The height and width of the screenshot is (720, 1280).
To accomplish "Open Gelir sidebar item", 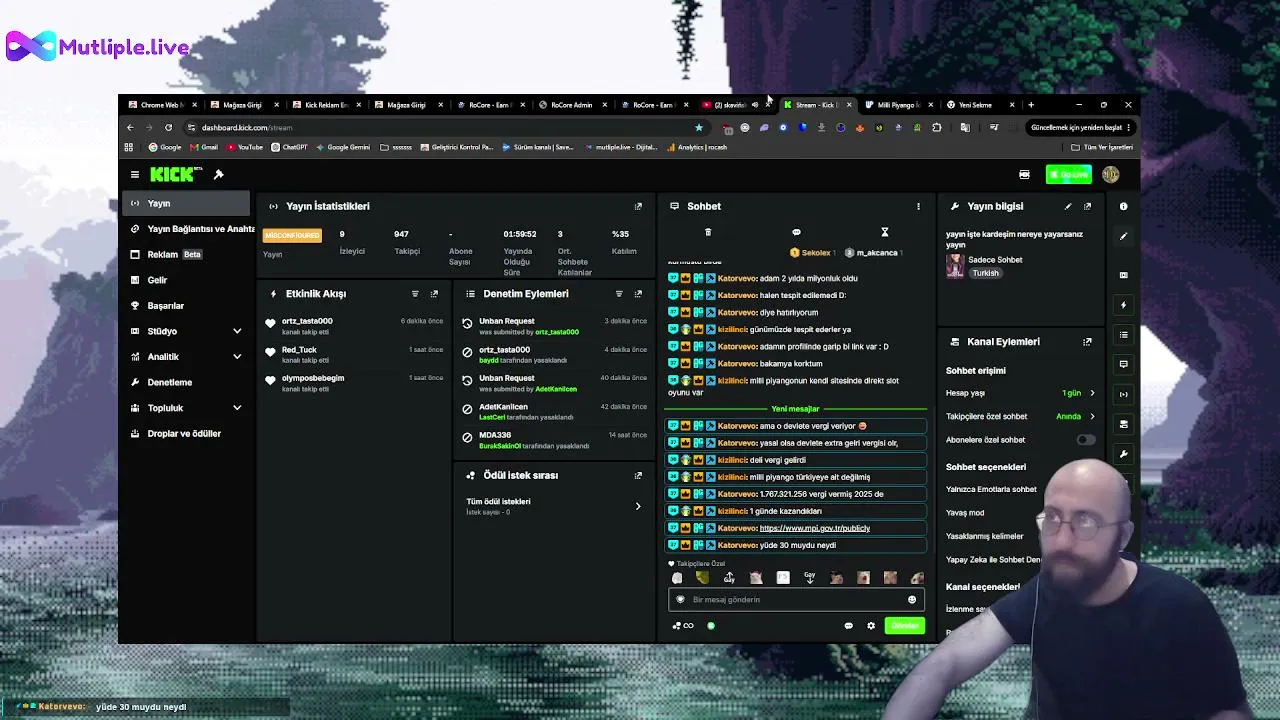I will 187,280.
